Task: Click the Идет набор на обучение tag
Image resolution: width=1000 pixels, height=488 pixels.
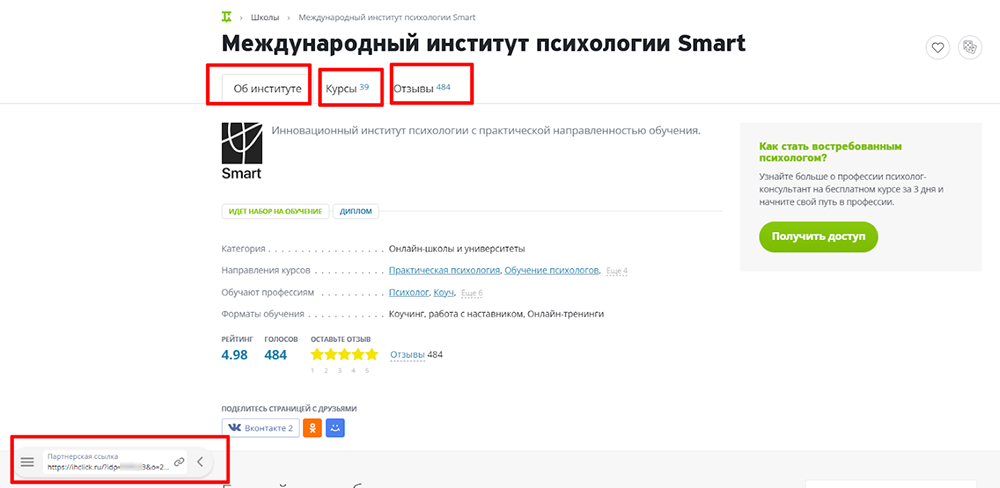Action: pos(276,212)
